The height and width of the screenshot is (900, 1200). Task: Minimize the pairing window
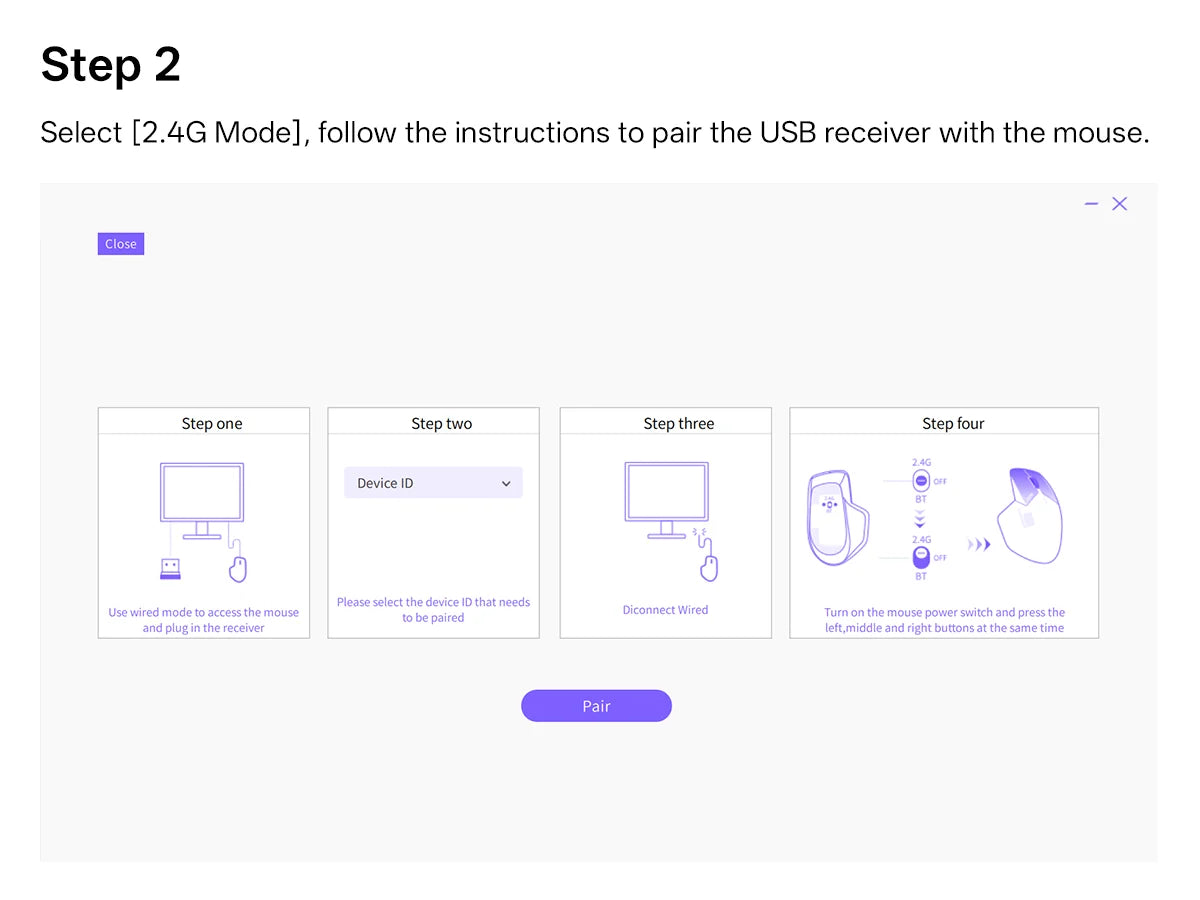point(1091,204)
